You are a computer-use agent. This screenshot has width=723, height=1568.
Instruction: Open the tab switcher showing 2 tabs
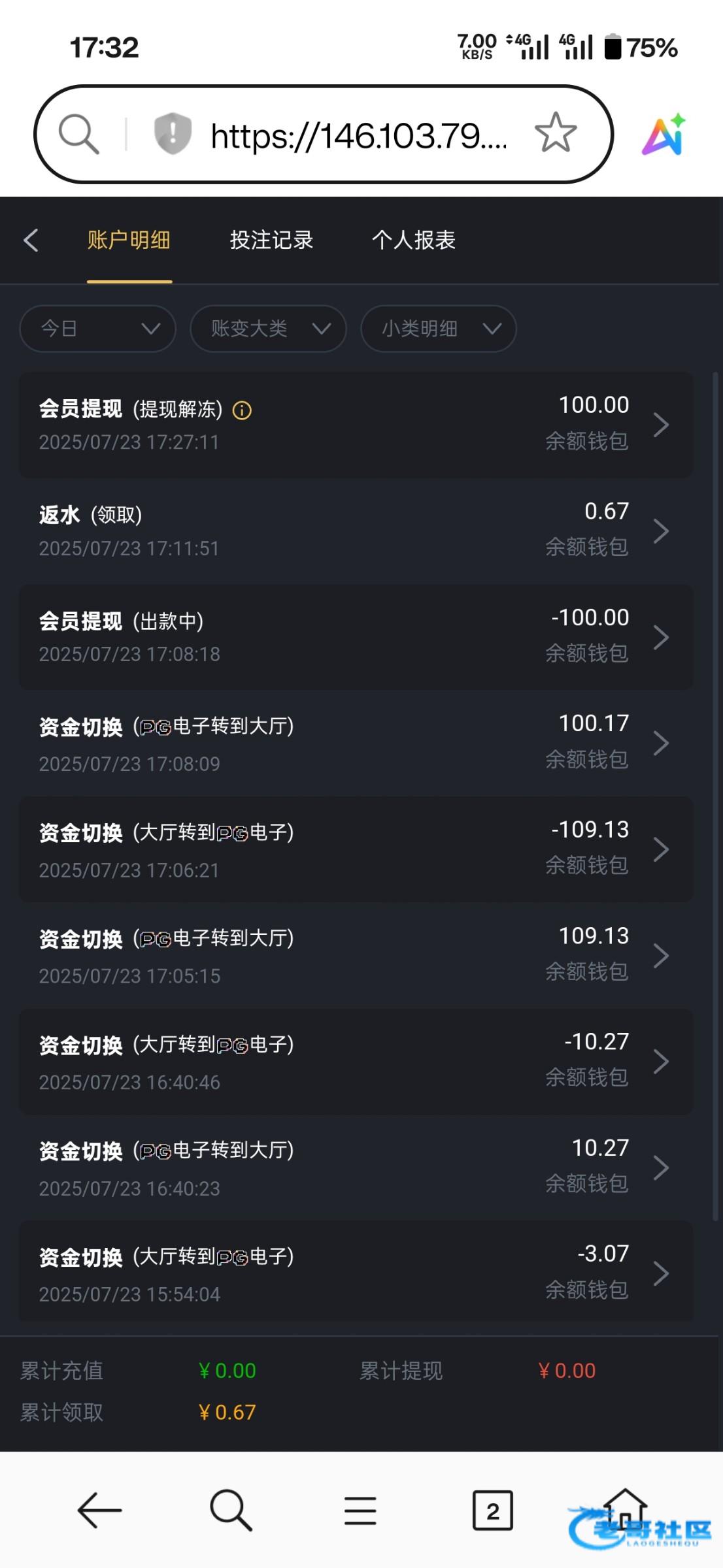pyautogui.click(x=492, y=1511)
